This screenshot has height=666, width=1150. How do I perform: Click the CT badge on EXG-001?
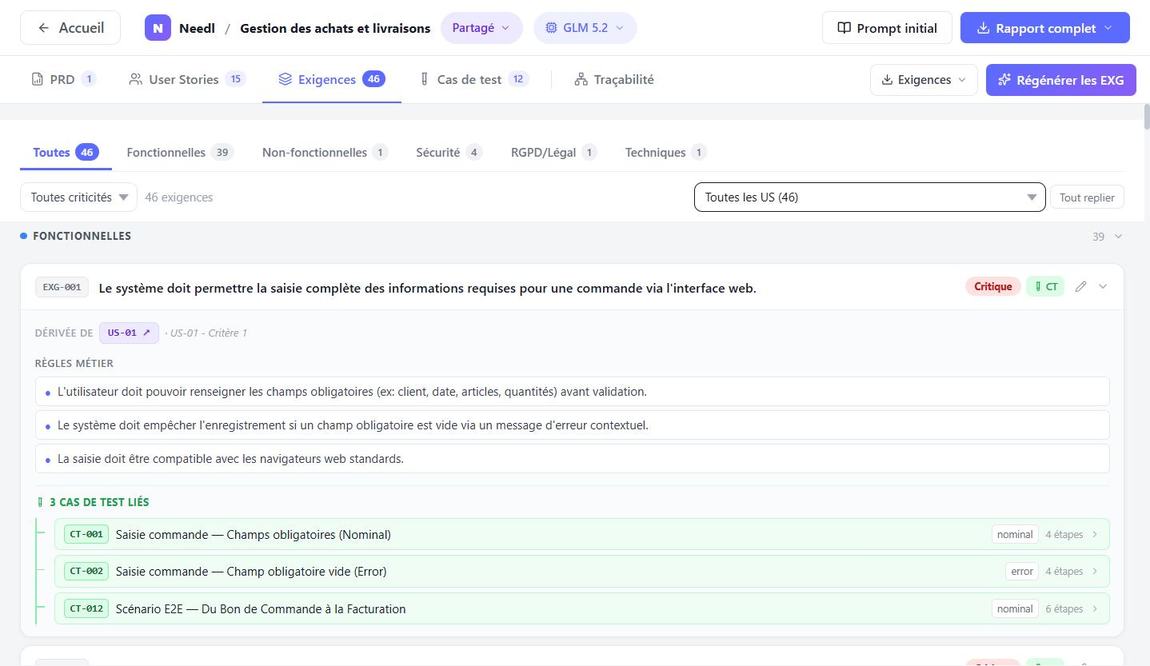tap(1045, 287)
